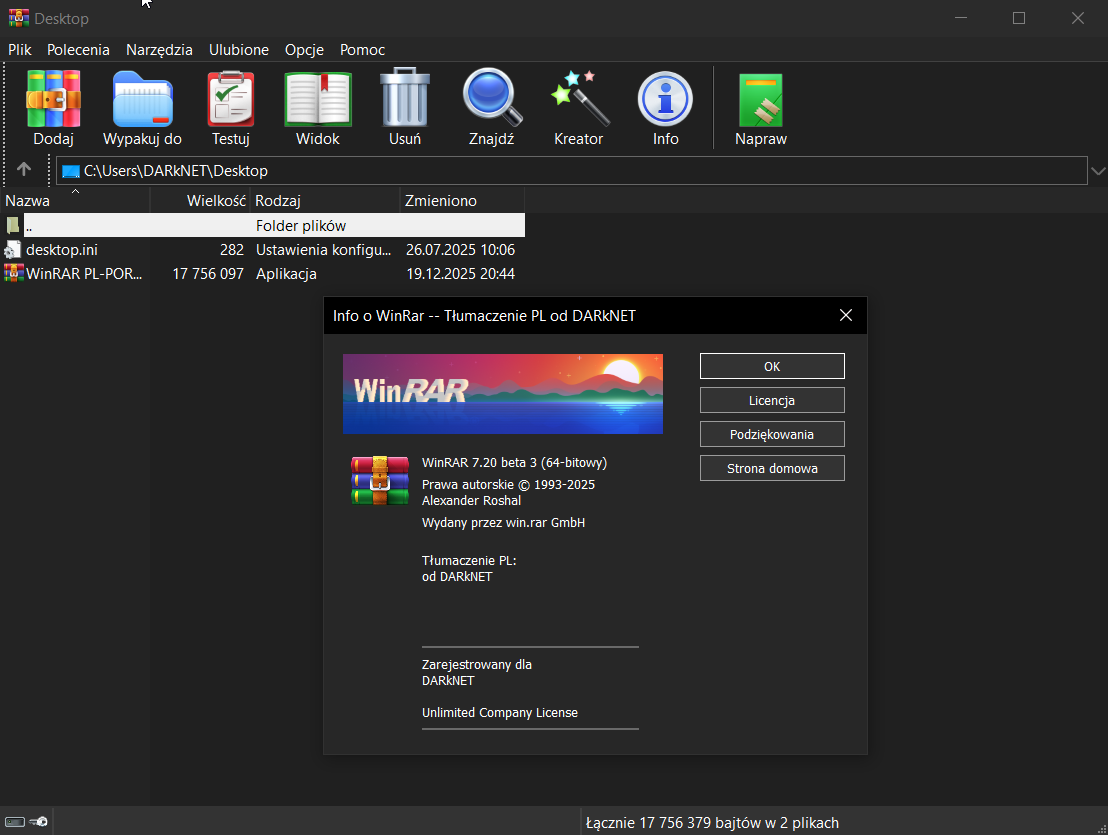Screen dimensions: 1108x835
Task: Click the desktop.ini file icon
Action: pos(13,249)
